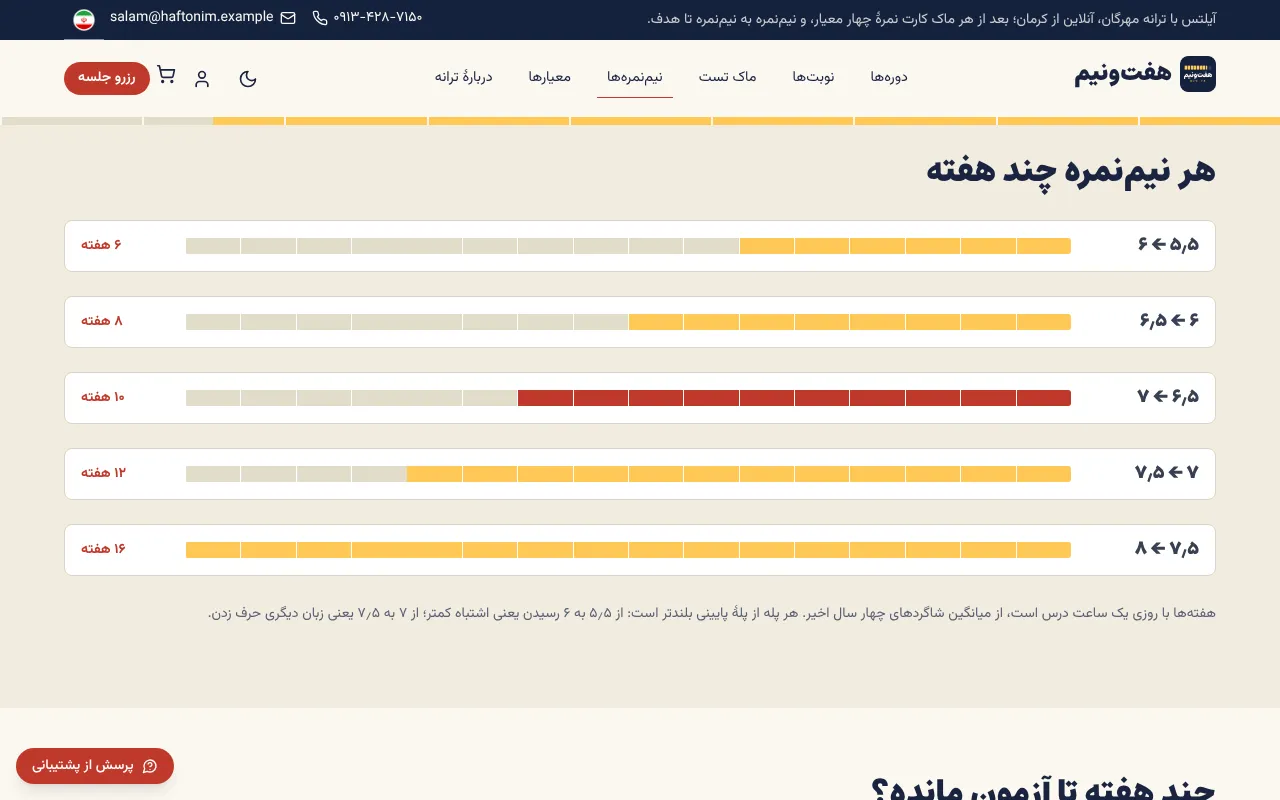The height and width of the screenshot is (800, 1280).
Task: Click the progress bar beside ۱۲ هفته
Action: 628,474
